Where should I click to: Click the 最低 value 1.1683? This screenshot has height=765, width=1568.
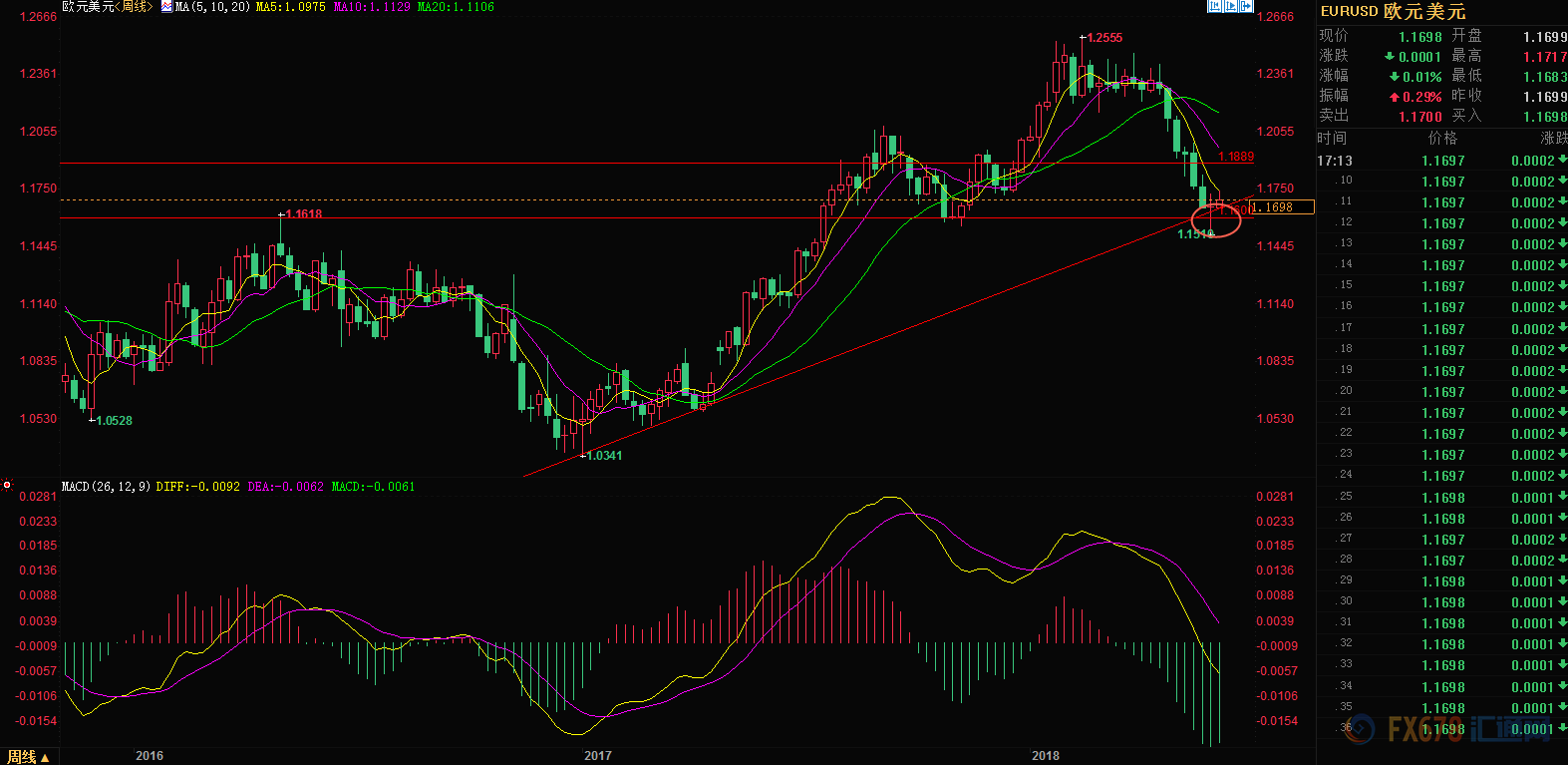pos(1545,77)
